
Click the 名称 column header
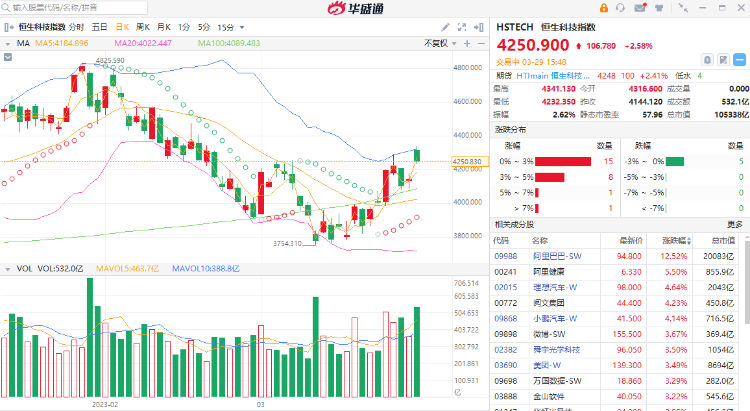(x=540, y=241)
